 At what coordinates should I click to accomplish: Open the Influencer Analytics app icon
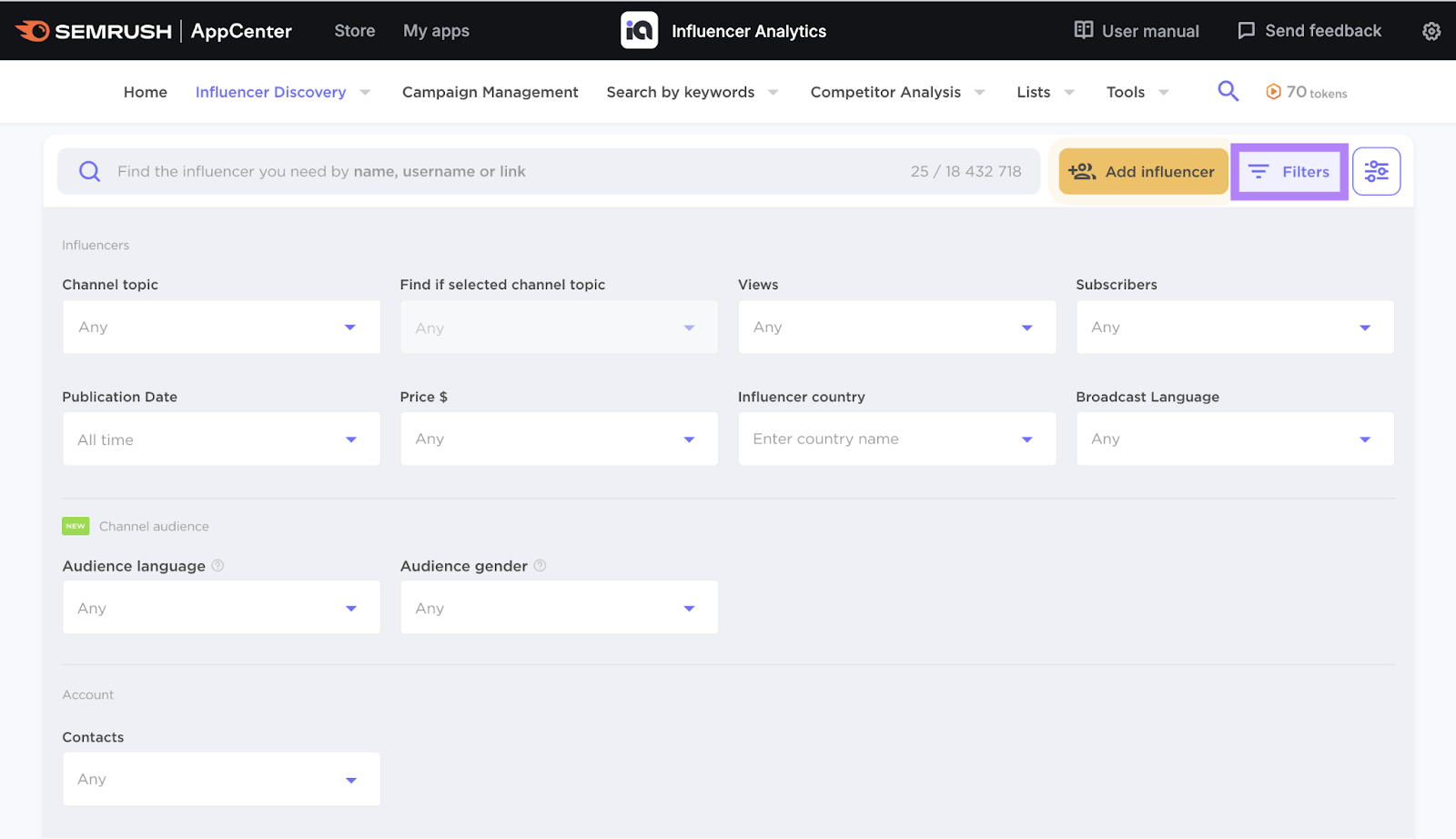pos(639,29)
